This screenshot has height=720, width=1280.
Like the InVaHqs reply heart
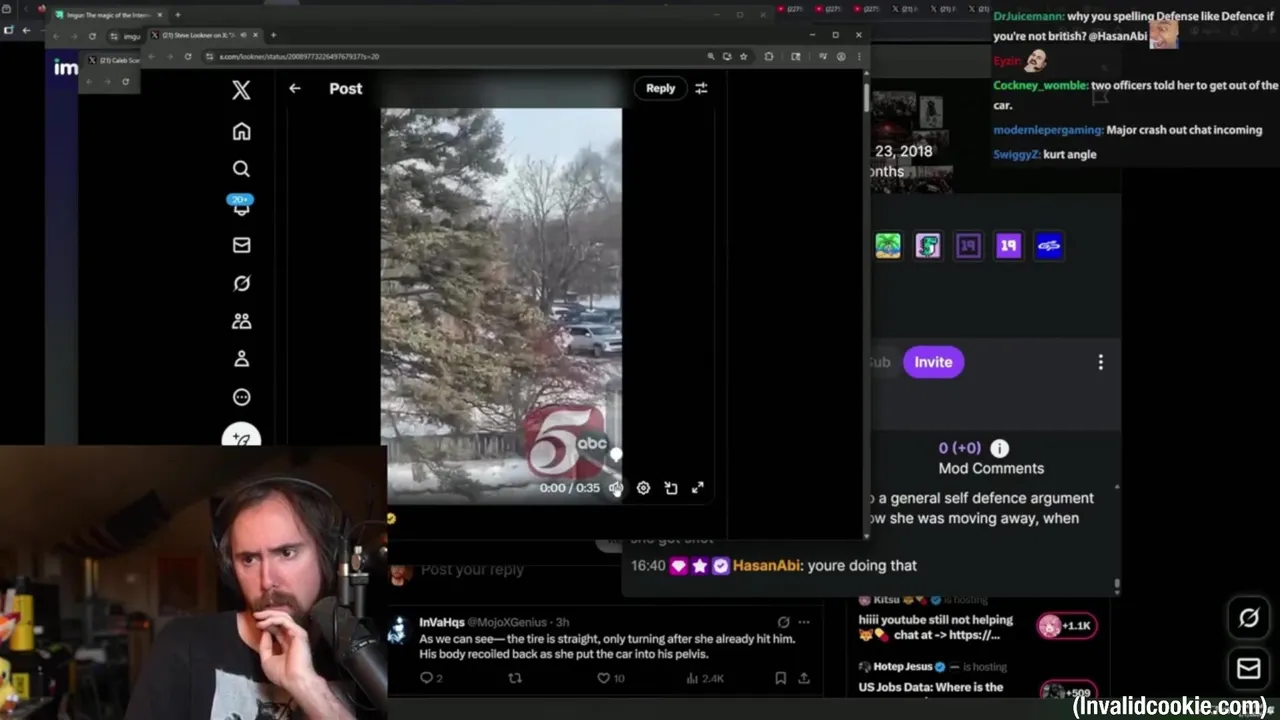[x=603, y=678]
